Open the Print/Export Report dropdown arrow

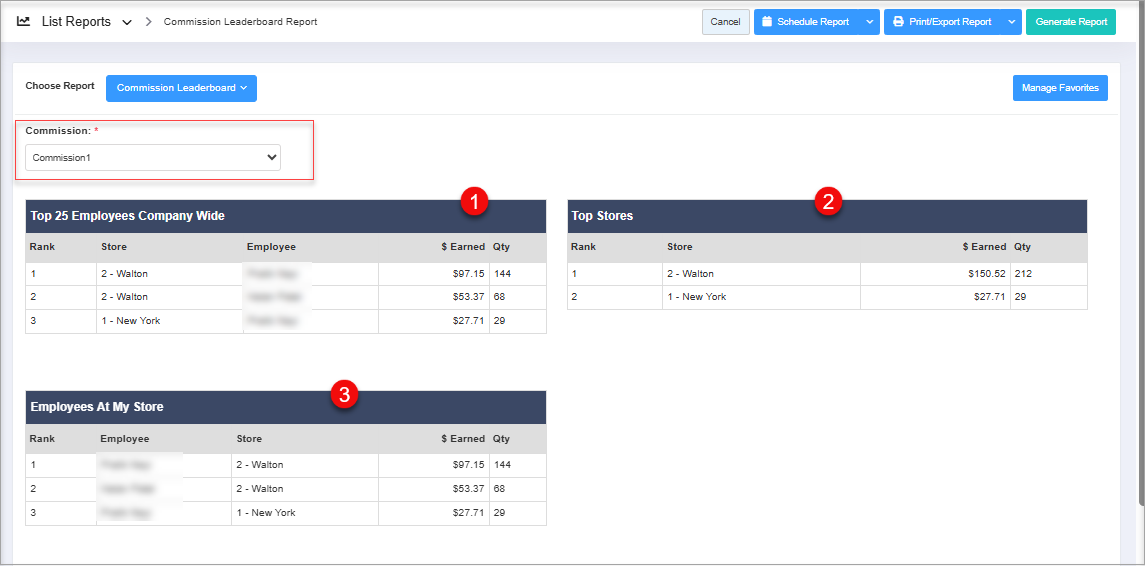[x=1011, y=22]
